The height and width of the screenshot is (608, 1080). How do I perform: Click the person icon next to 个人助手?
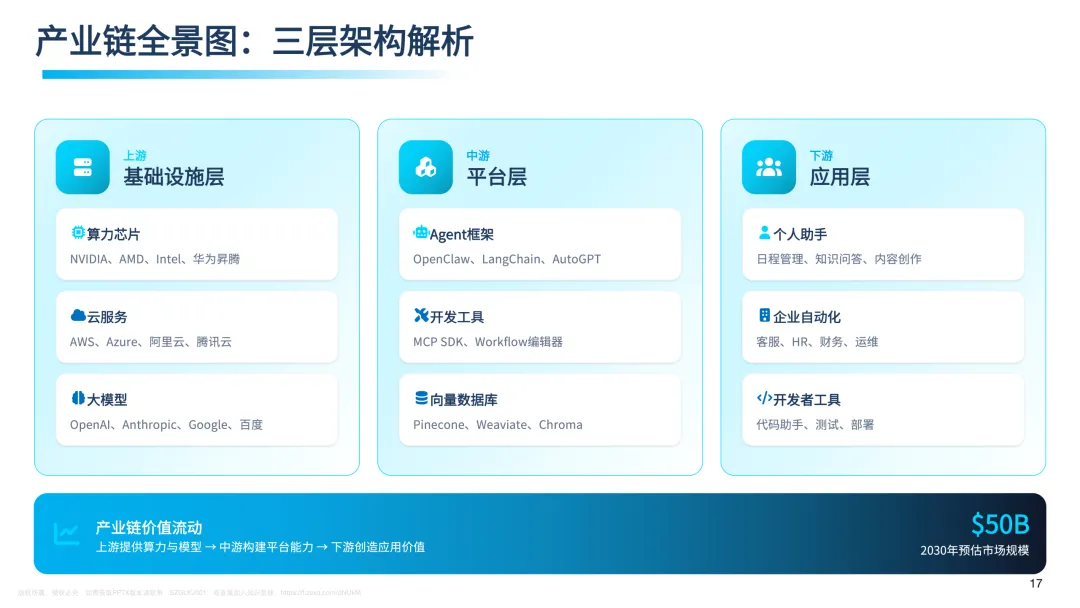764,233
